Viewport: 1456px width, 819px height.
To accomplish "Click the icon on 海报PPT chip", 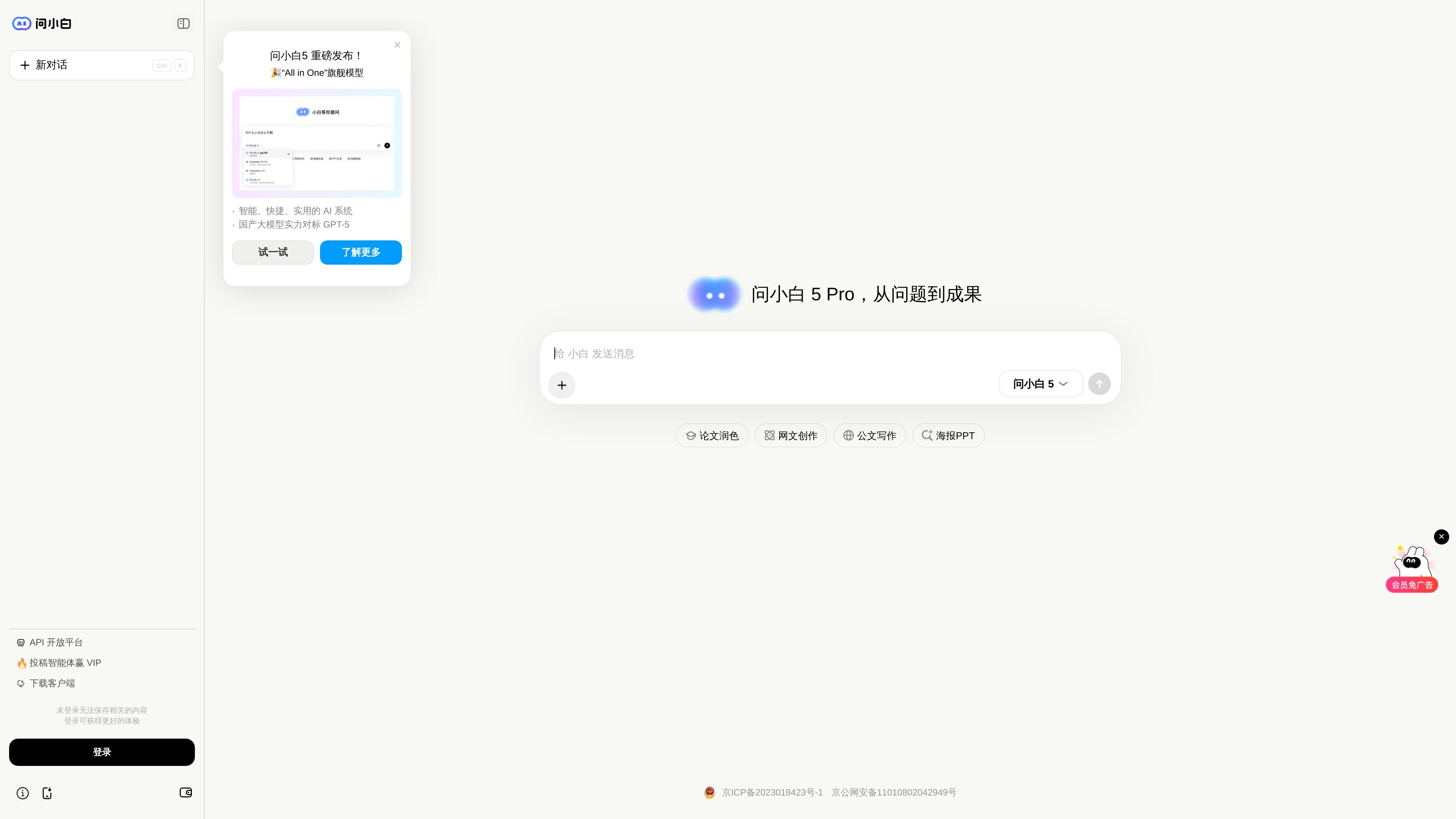I will point(927,435).
